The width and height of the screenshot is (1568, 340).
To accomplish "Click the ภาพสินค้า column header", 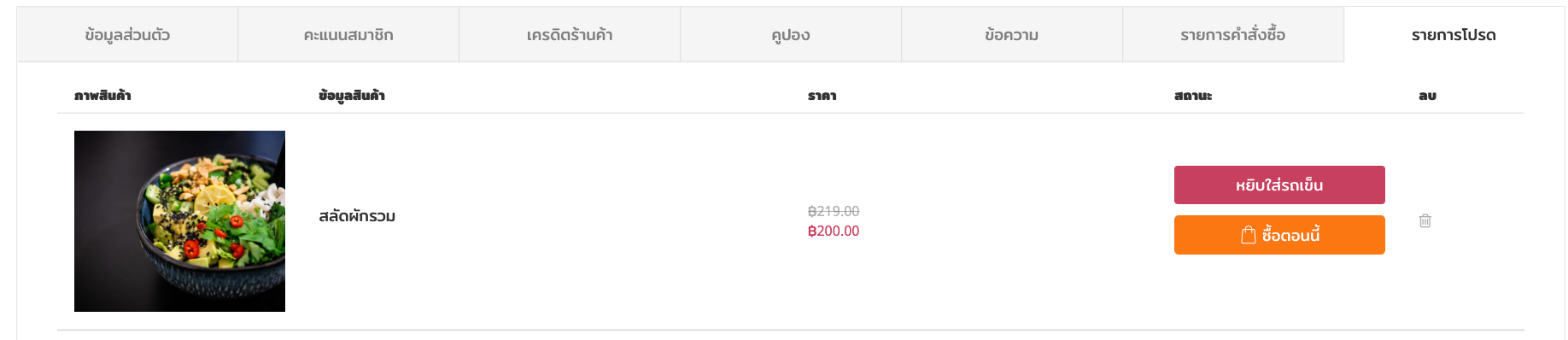I will [102, 96].
